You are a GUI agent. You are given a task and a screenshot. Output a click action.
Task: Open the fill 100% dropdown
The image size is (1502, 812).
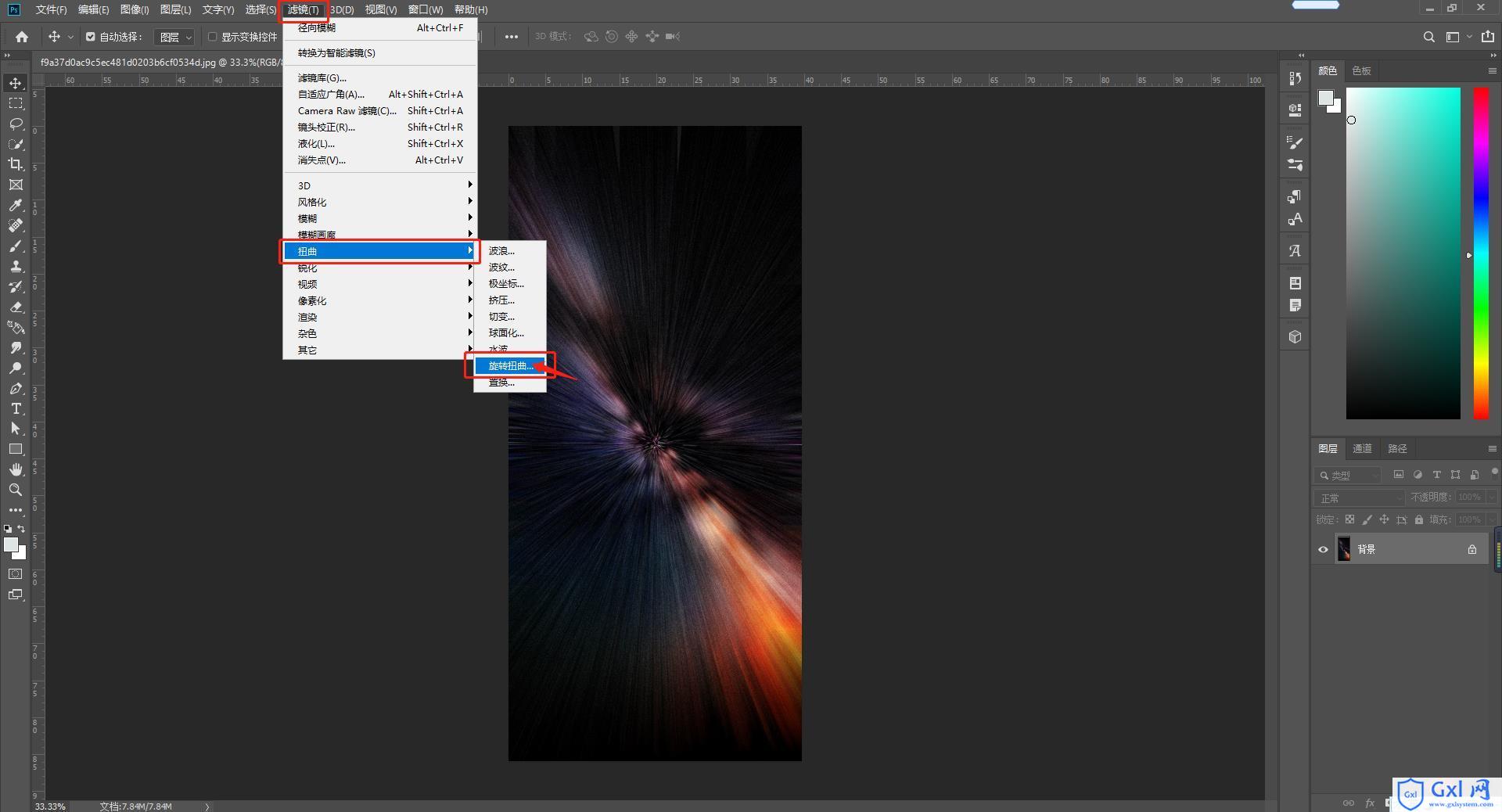(x=1492, y=519)
